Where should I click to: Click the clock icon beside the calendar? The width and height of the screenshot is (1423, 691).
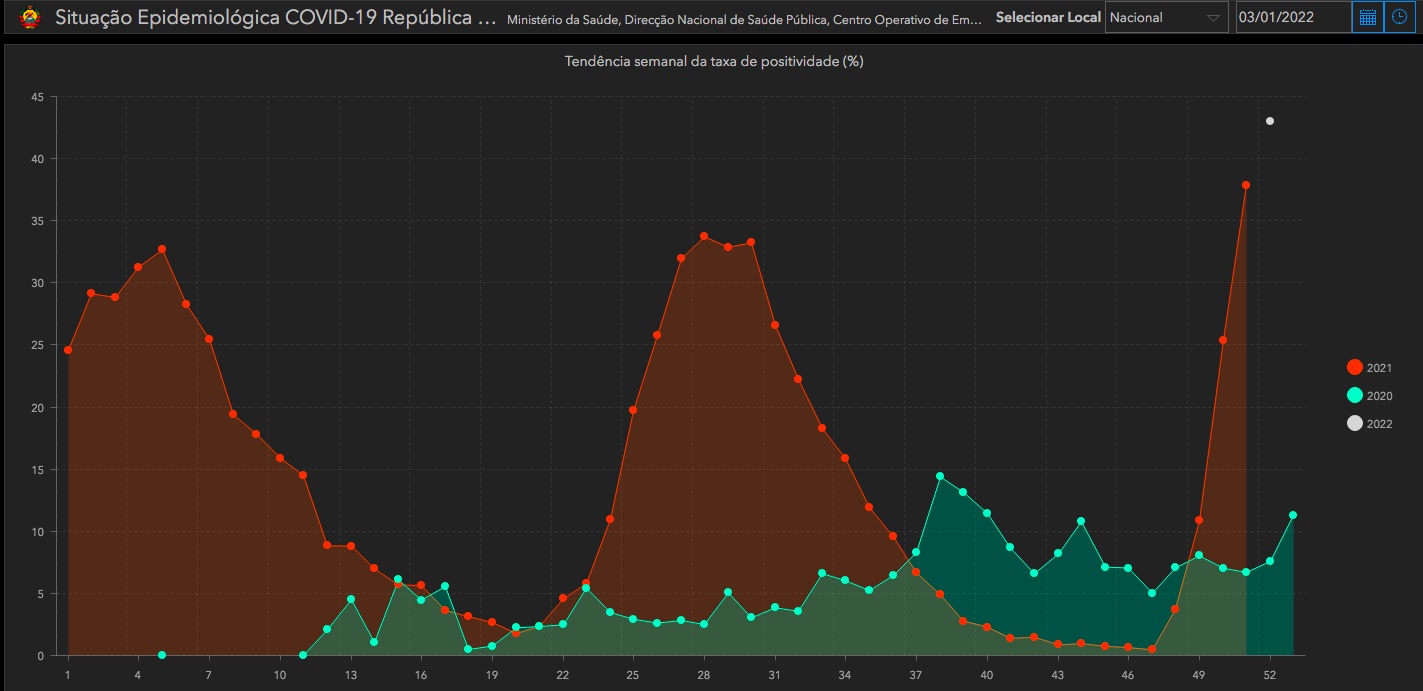point(1399,17)
